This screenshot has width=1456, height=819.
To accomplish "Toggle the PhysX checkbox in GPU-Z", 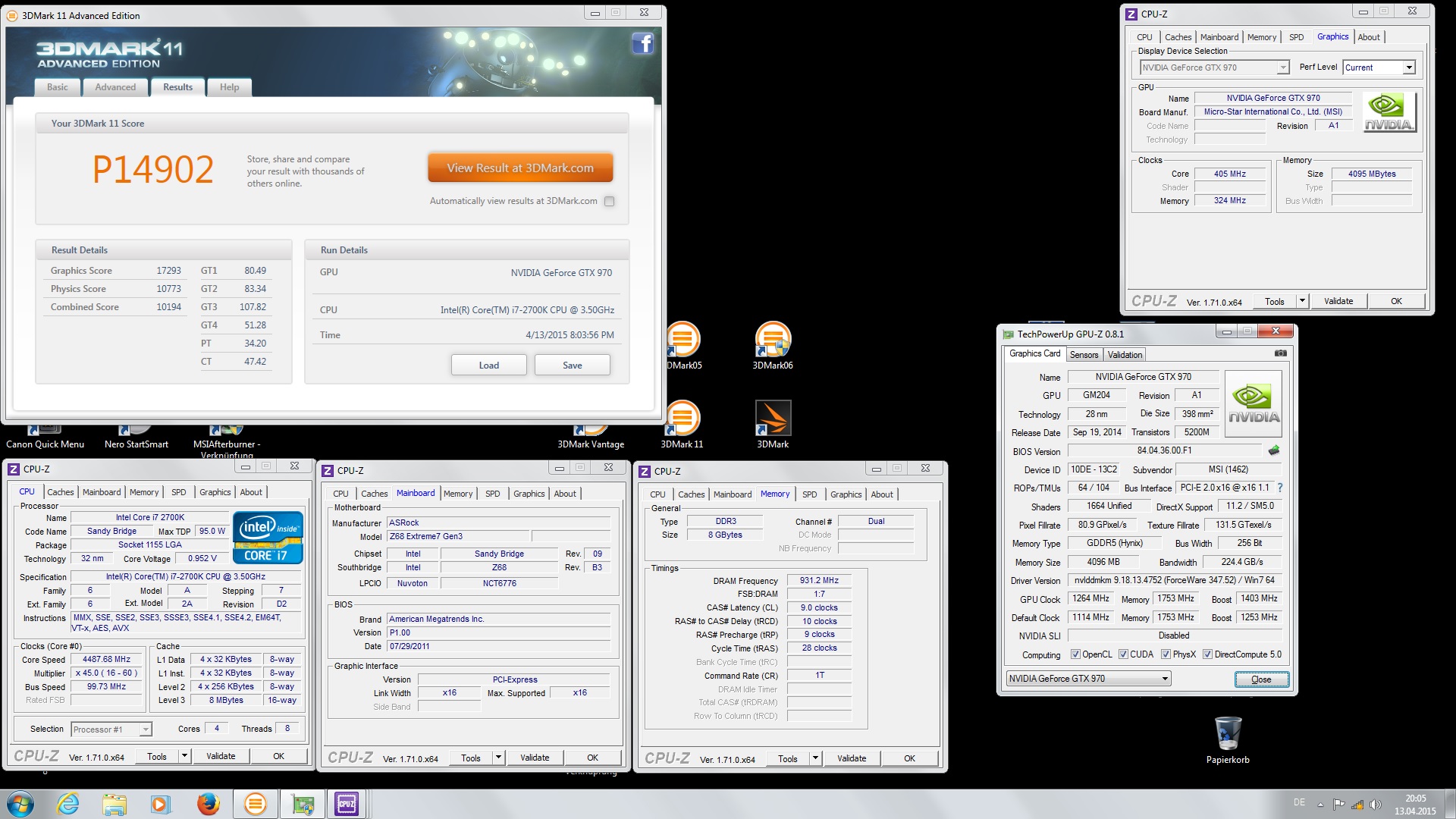I will (1166, 654).
